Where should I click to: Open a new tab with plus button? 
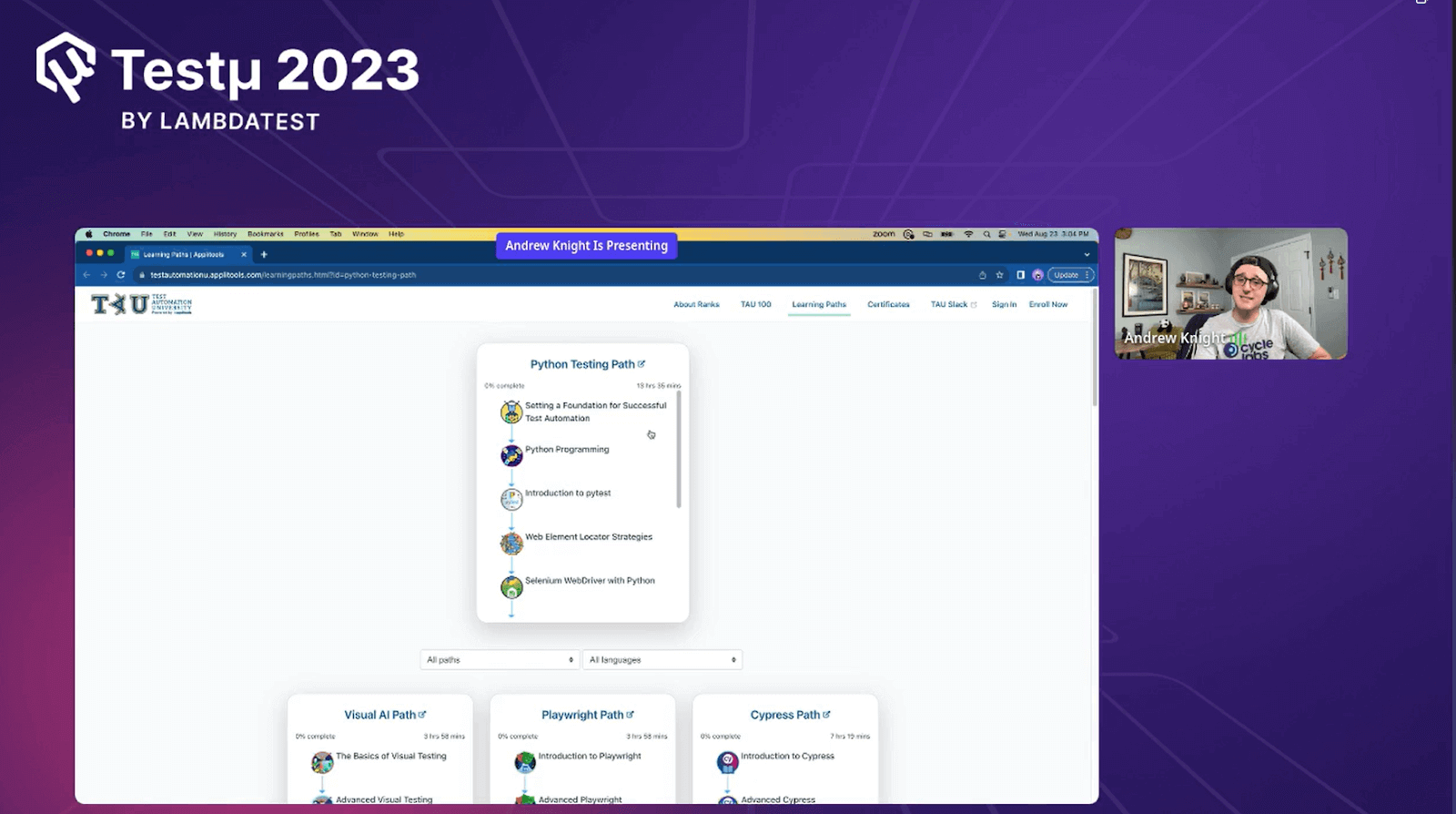click(264, 254)
